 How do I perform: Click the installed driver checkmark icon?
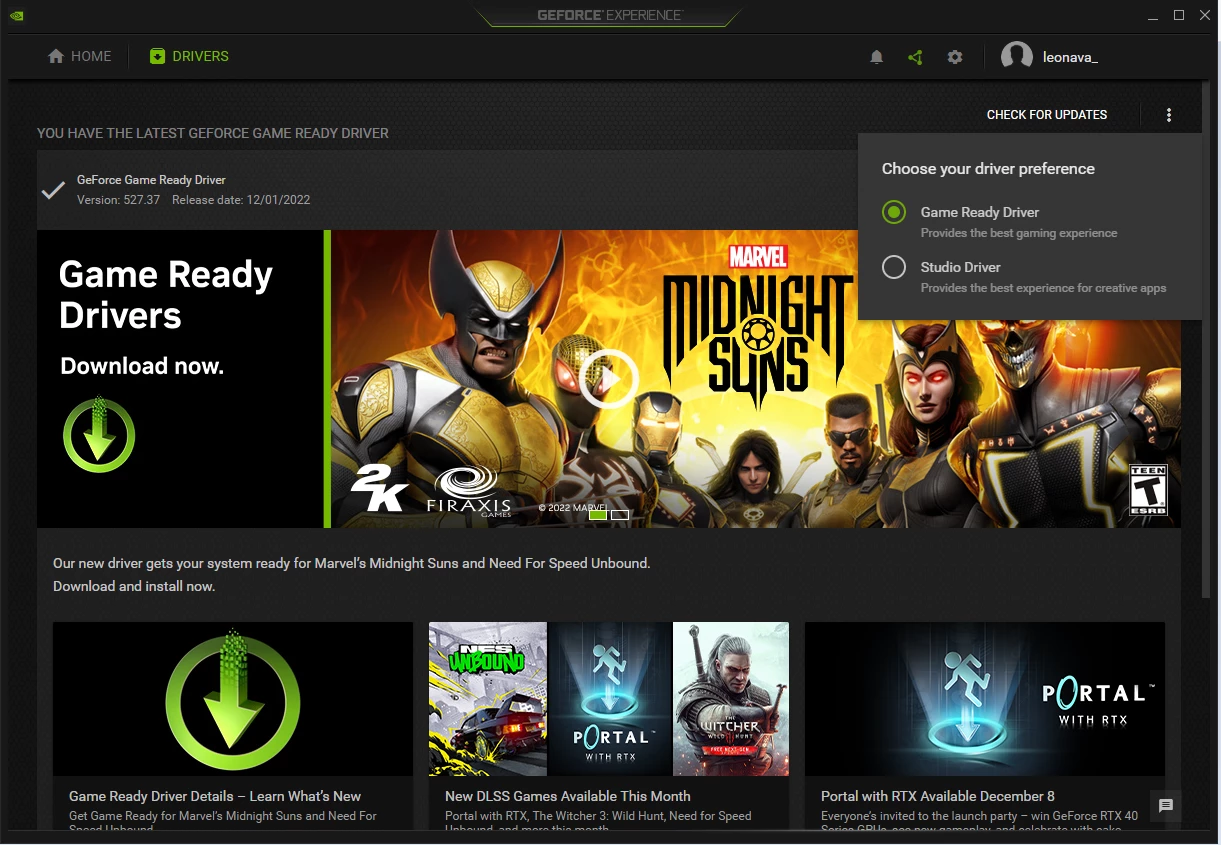[53, 190]
